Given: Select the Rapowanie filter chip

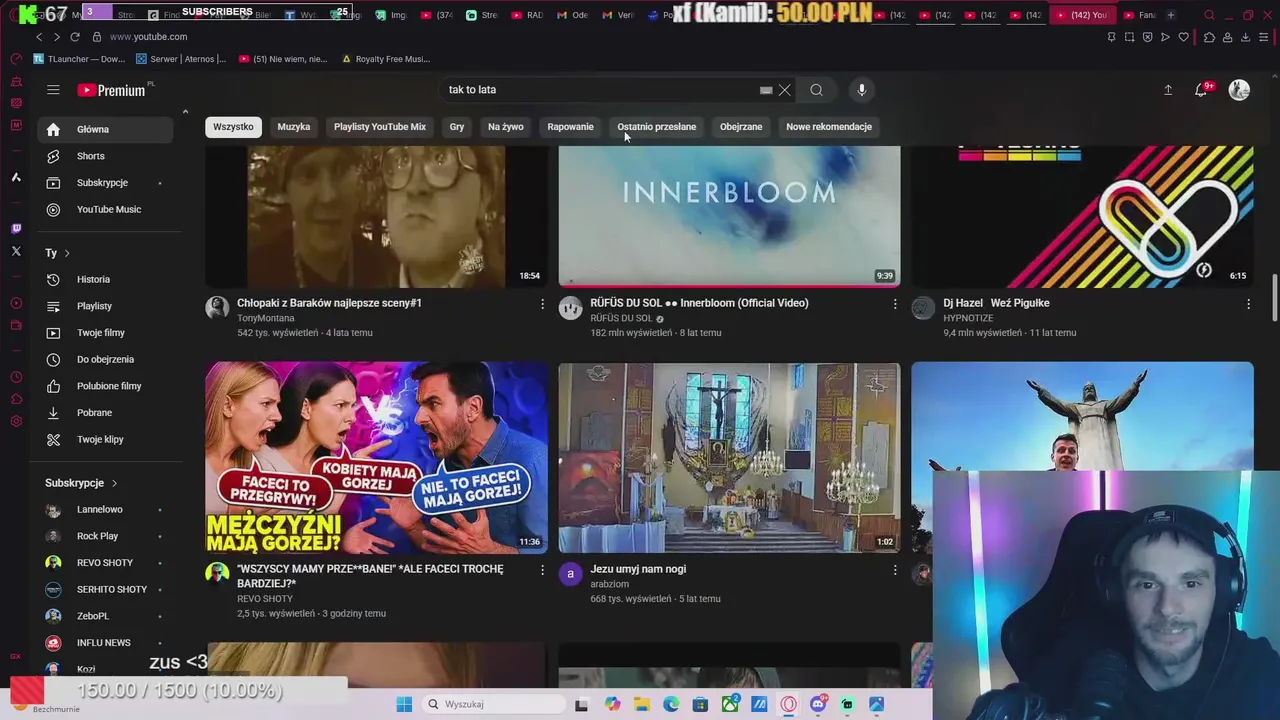Looking at the screenshot, I should [x=570, y=127].
